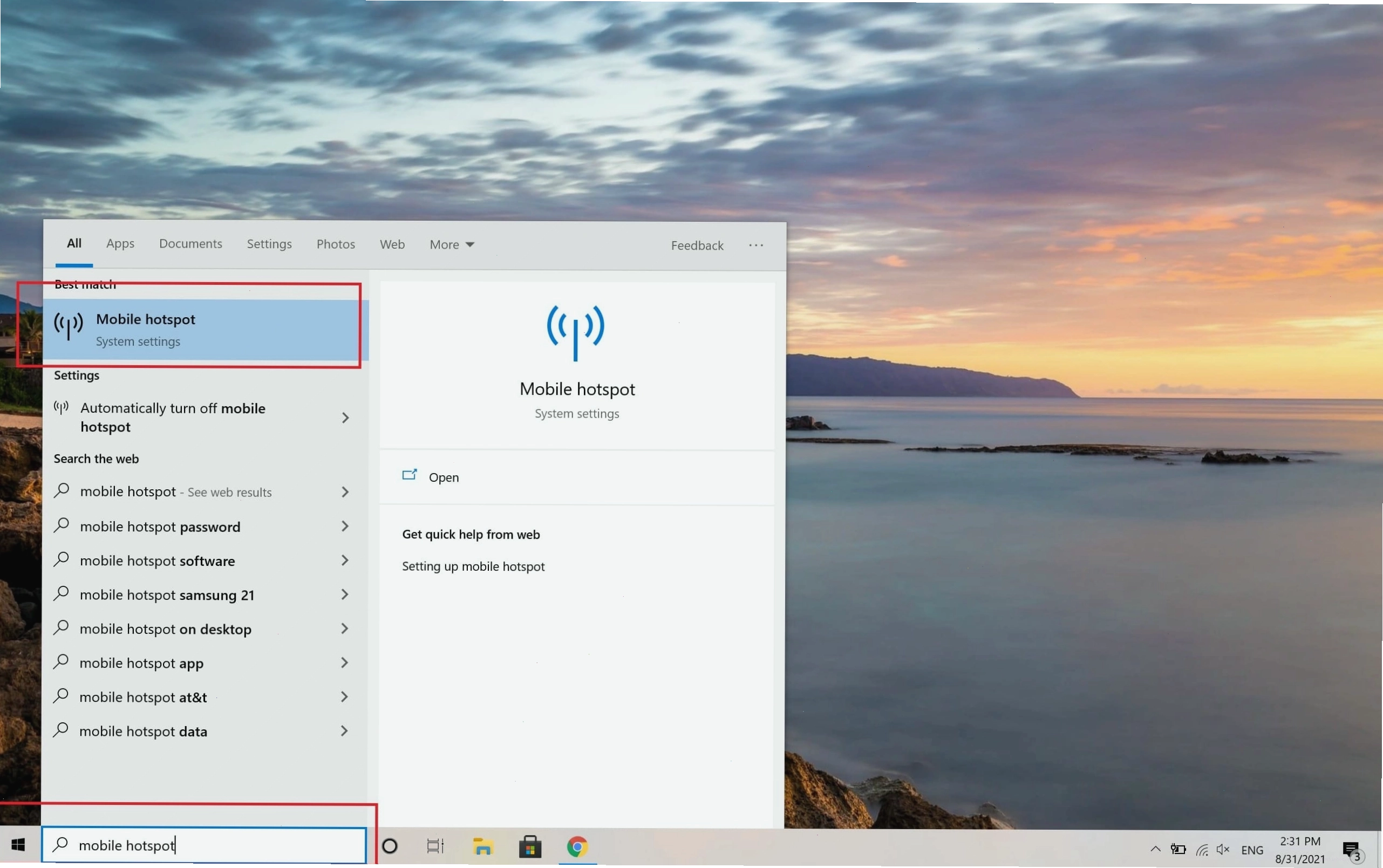Switch to the Apps tab

coord(120,243)
